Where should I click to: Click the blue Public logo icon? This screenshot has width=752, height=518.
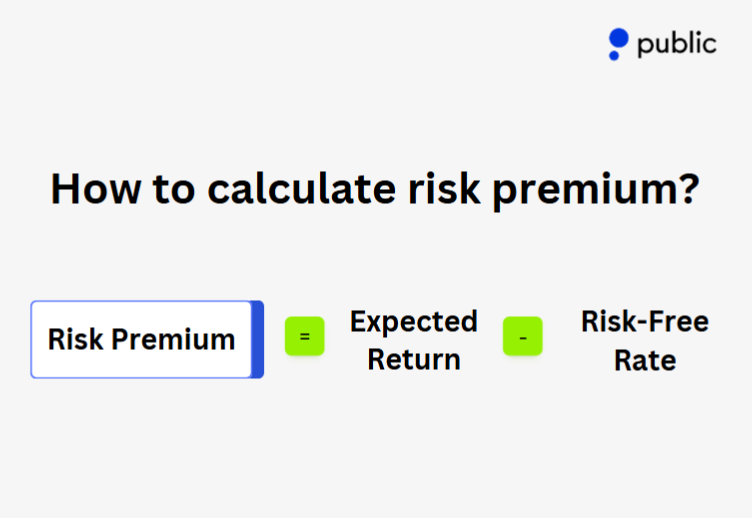(619, 41)
